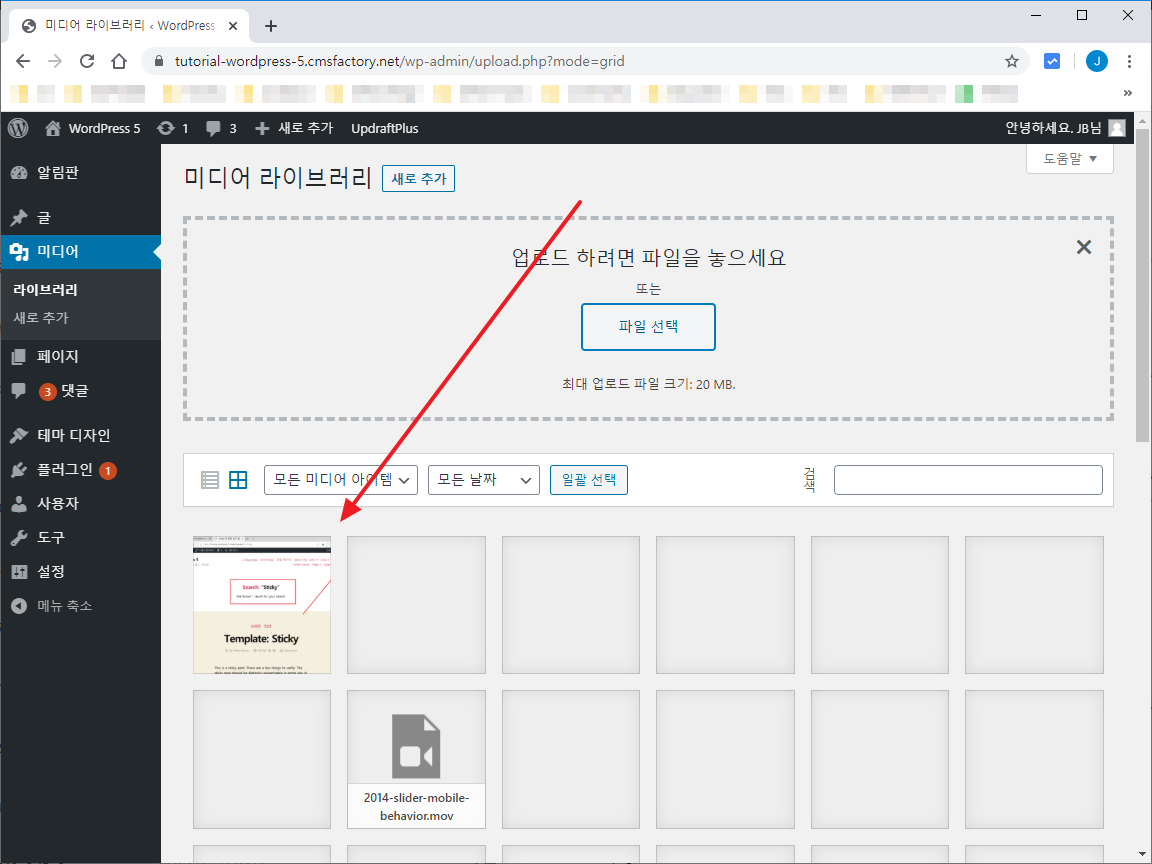1152x864 pixels.
Task: Open the 사용자 users menu
Action: tap(80, 503)
